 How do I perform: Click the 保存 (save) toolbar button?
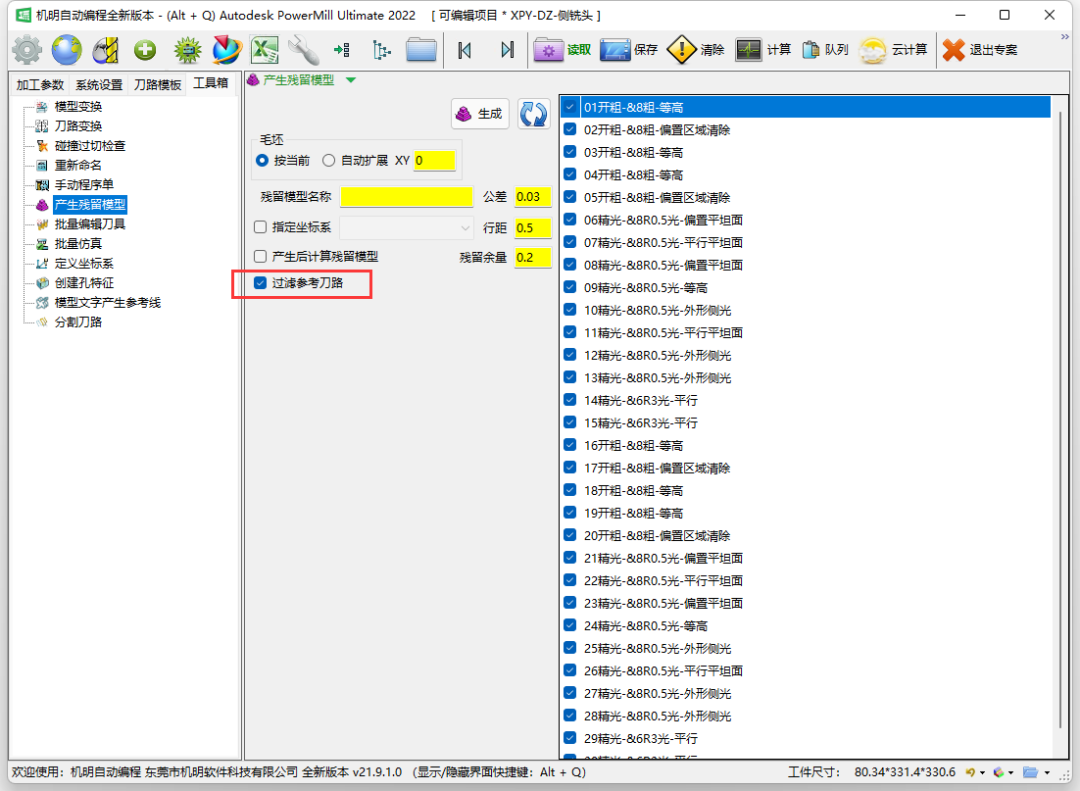pos(629,50)
